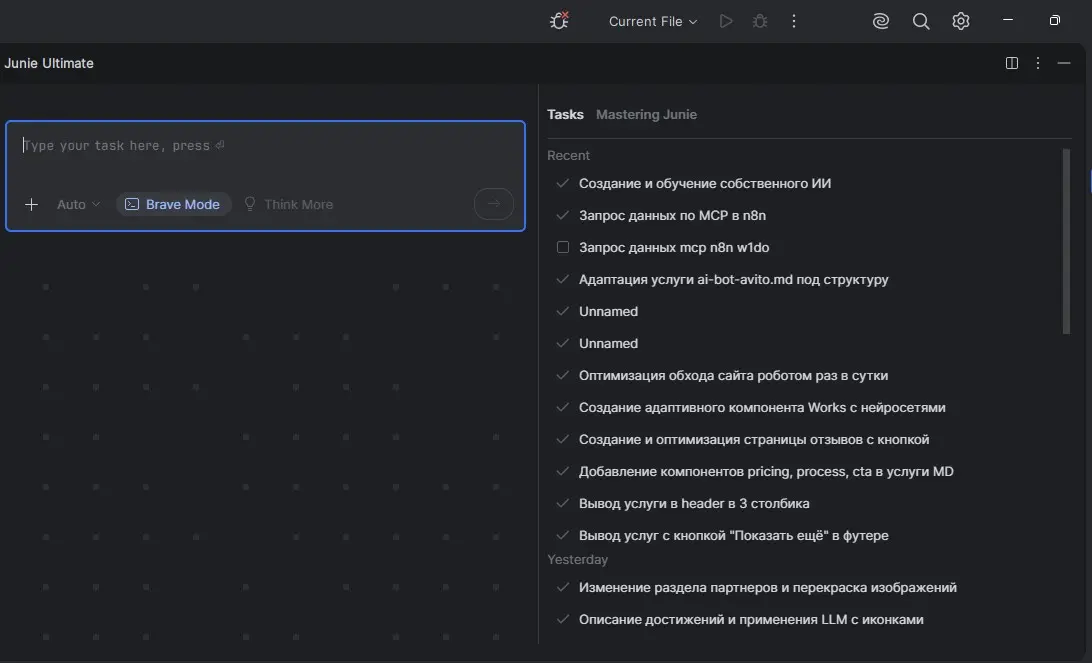Toggle Brave Mode
Image resolution: width=1092 pixels, height=663 pixels.
pos(173,204)
